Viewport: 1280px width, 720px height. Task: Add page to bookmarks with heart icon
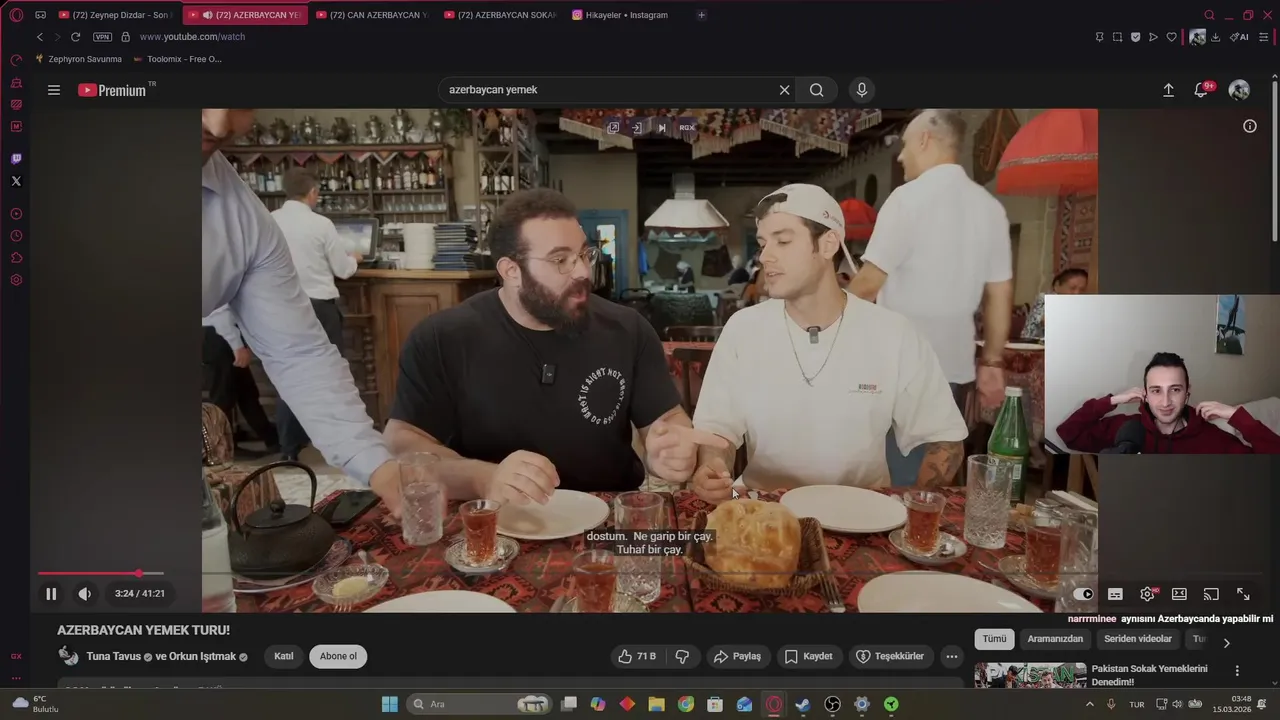point(1172,37)
